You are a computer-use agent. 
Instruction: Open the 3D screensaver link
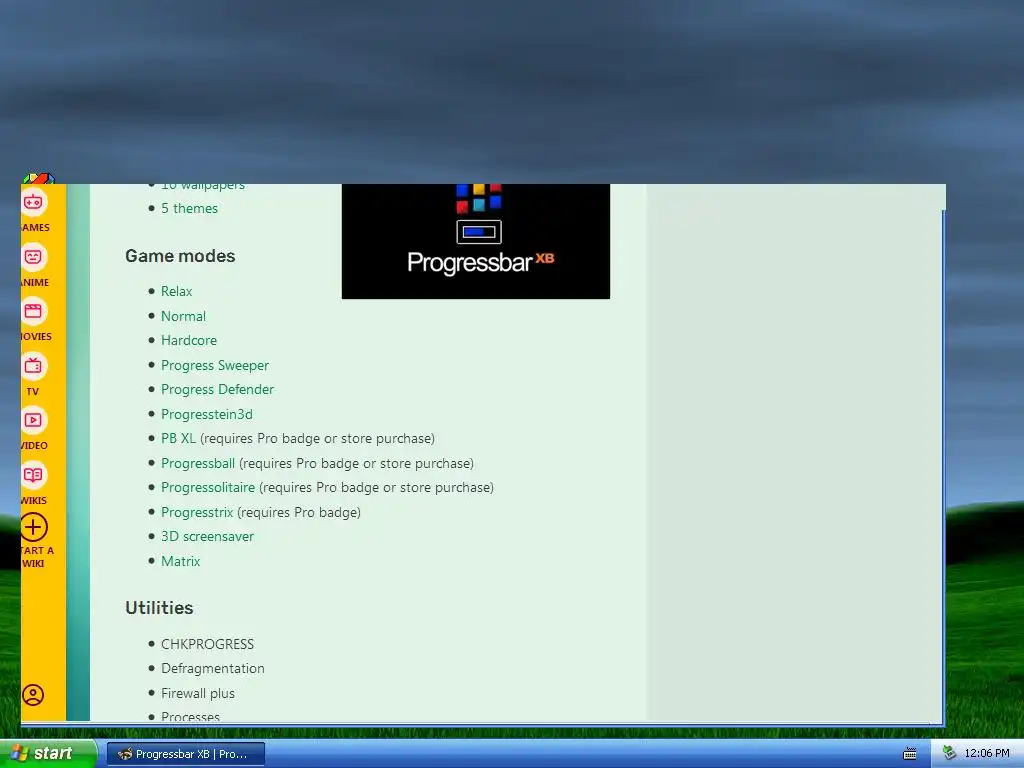coord(207,536)
